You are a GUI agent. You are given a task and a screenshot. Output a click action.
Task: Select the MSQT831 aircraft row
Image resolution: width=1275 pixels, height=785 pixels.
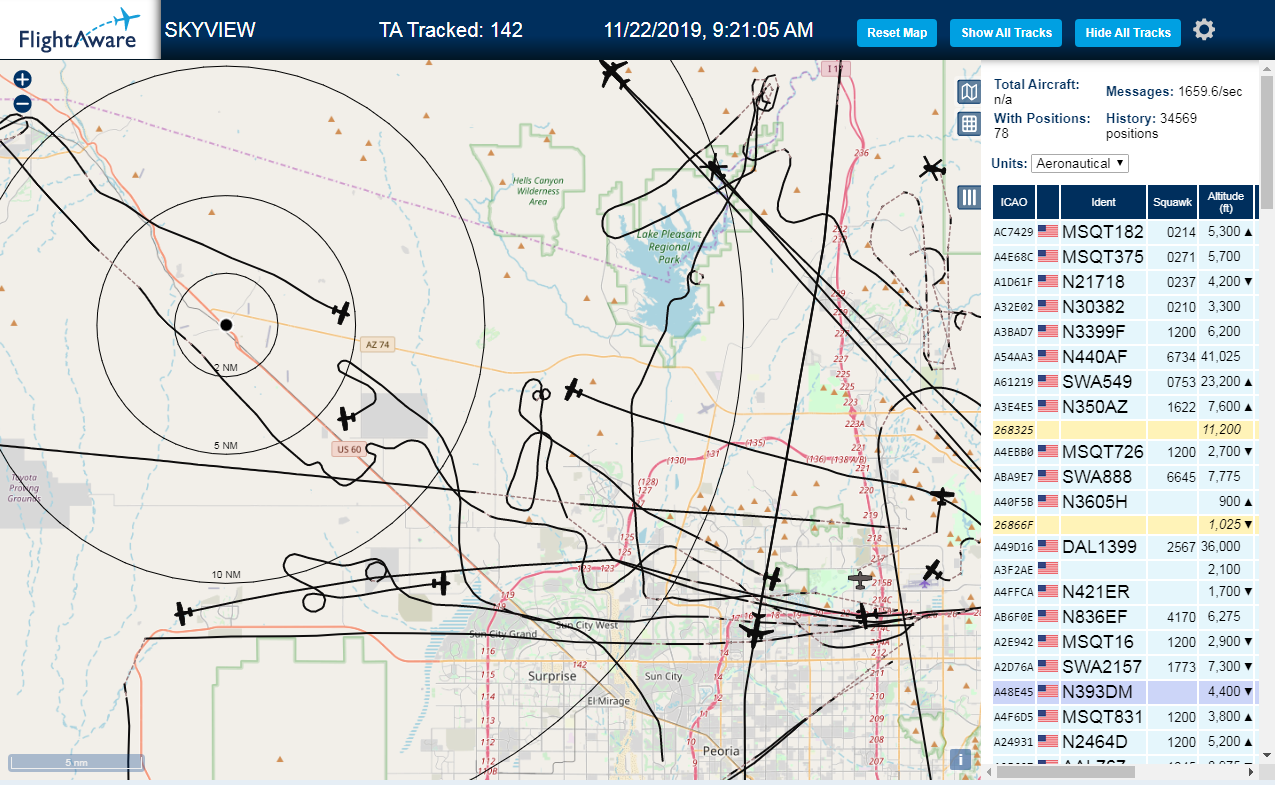click(1125, 716)
